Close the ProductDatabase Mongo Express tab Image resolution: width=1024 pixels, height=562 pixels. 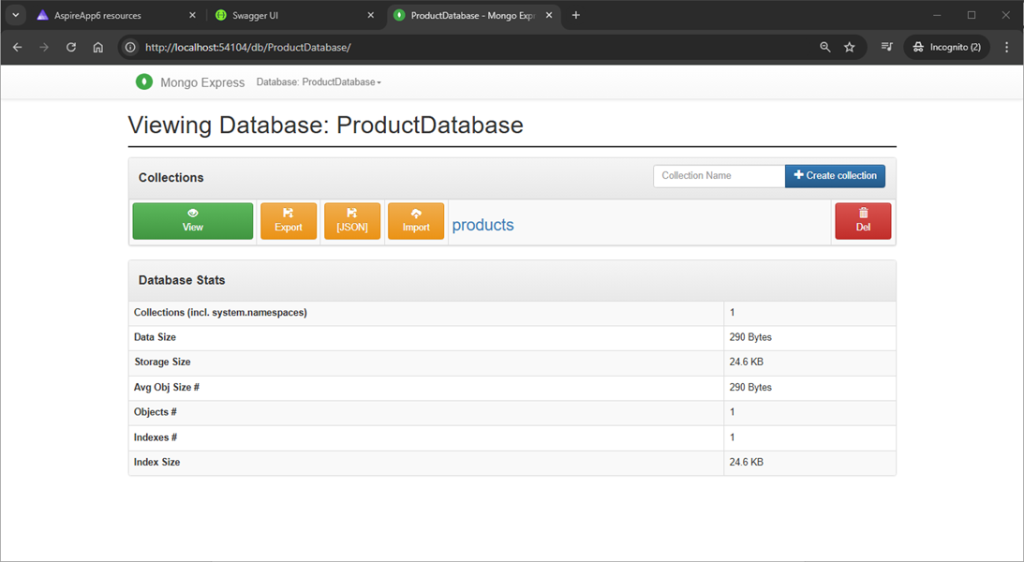pyautogui.click(x=549, y=15)
